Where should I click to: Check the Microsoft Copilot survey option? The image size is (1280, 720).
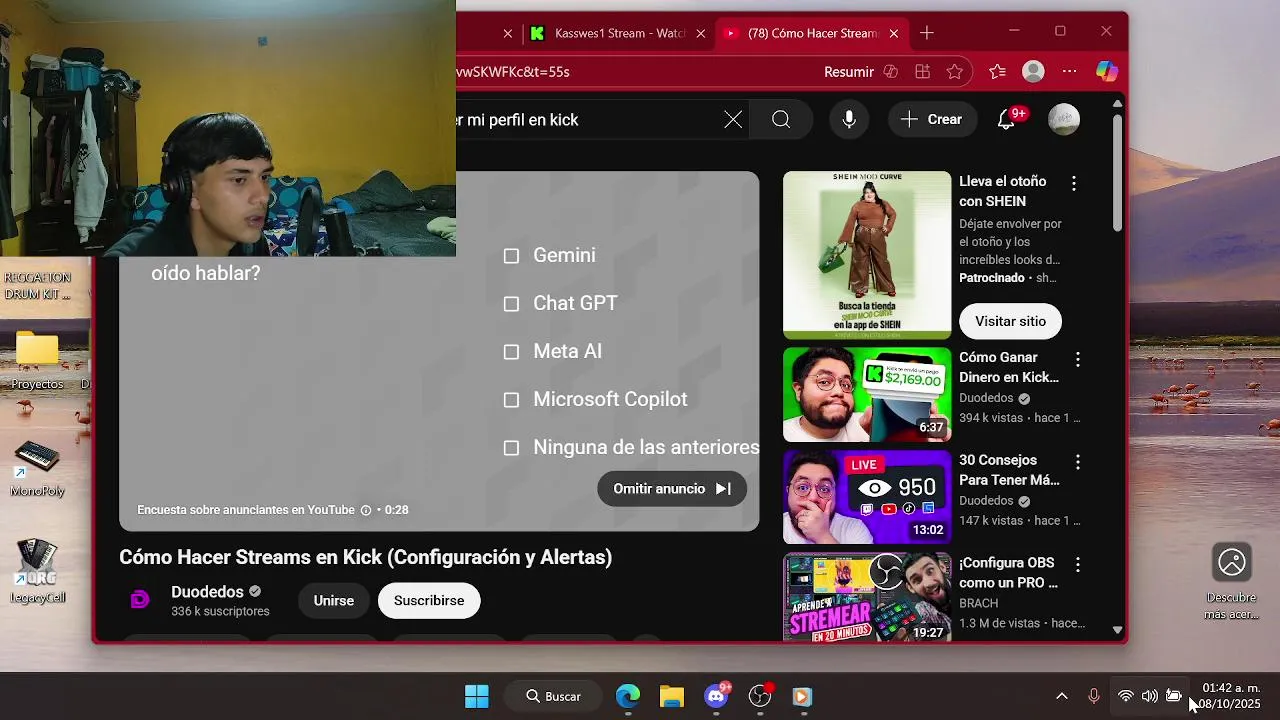tap(511, 400)
